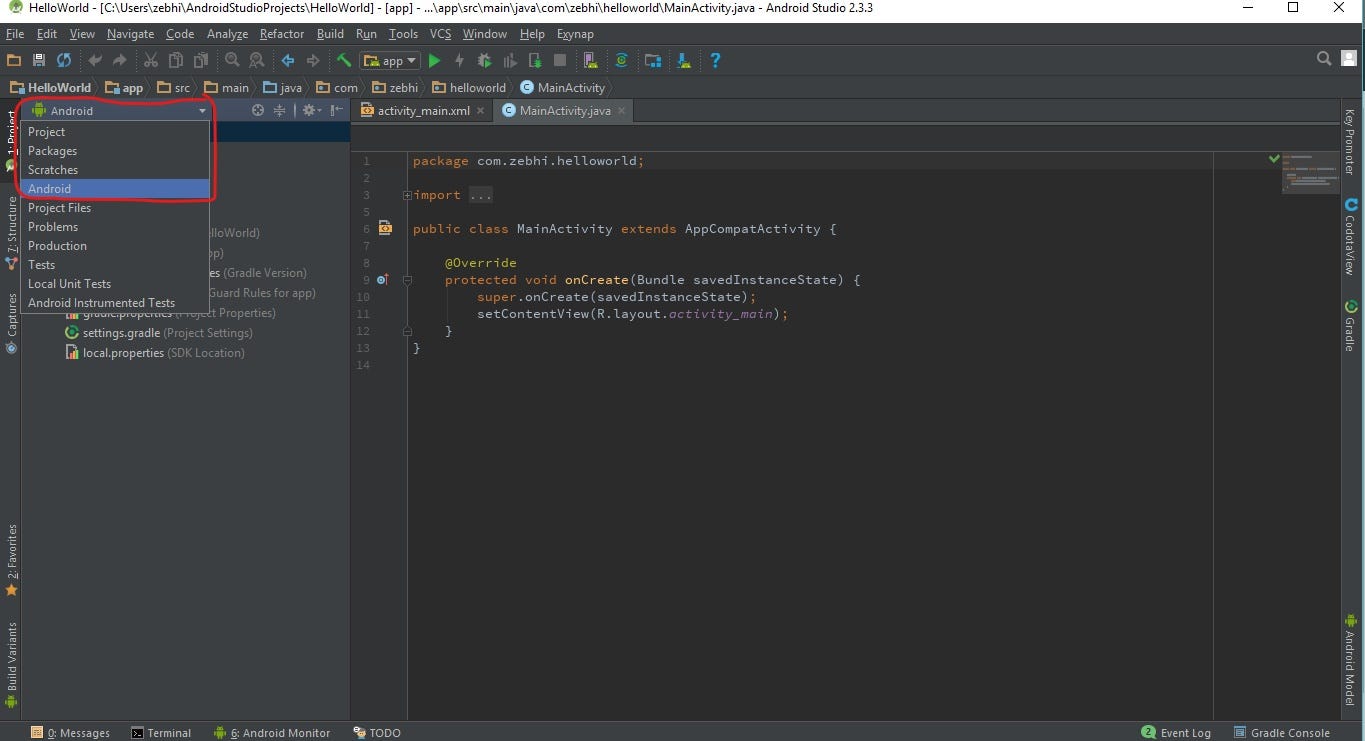Open the Android view selector dropdown
Image resolution: width=1365 pixels, height=741 pixels.
click(118, 111)
